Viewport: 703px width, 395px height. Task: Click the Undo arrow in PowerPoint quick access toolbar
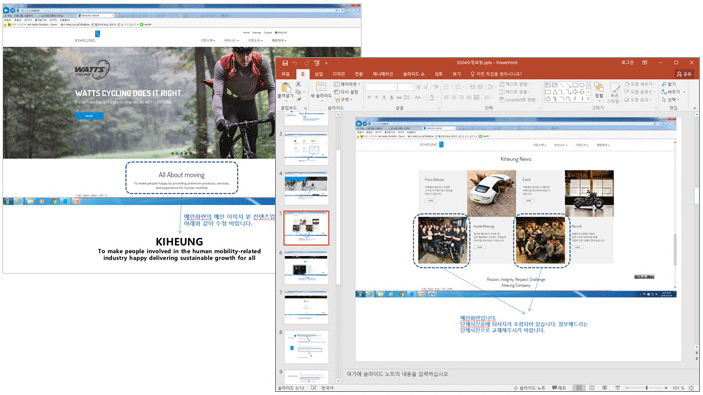tap(296, 63)
